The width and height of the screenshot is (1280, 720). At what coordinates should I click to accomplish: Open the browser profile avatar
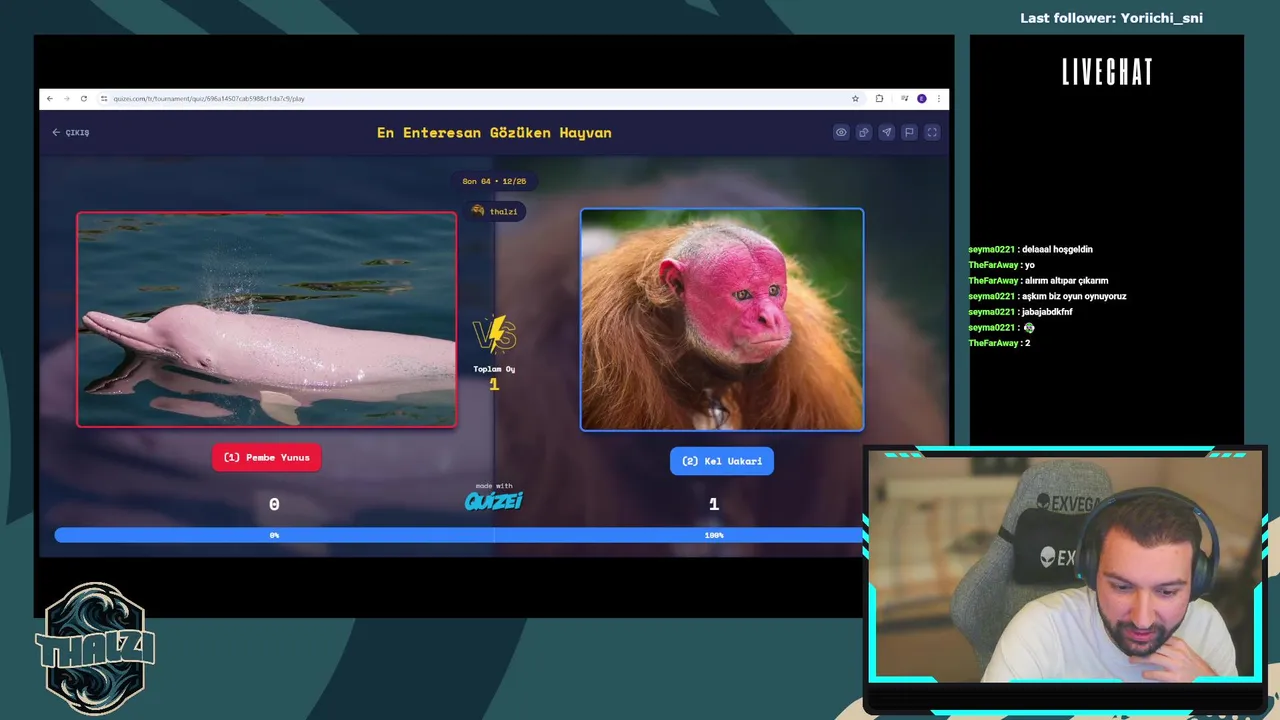click(x=922, y=99)
